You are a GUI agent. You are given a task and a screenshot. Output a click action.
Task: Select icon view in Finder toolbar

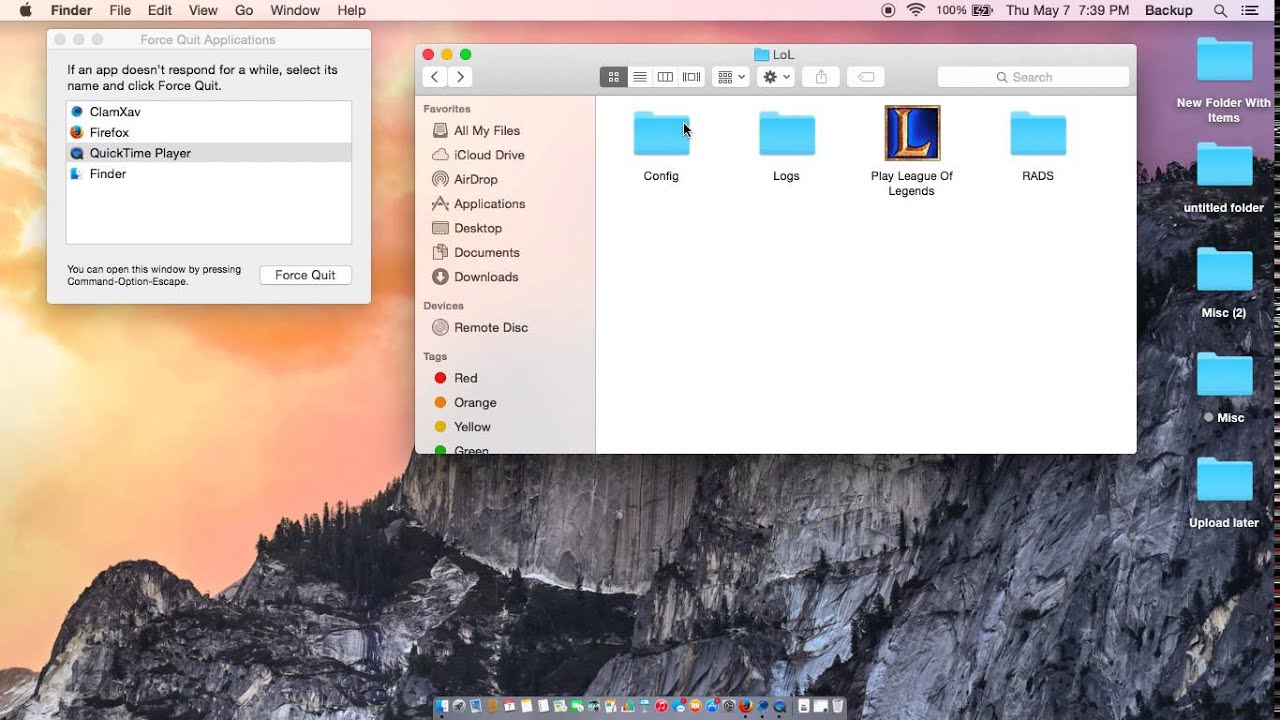(613, 77)
